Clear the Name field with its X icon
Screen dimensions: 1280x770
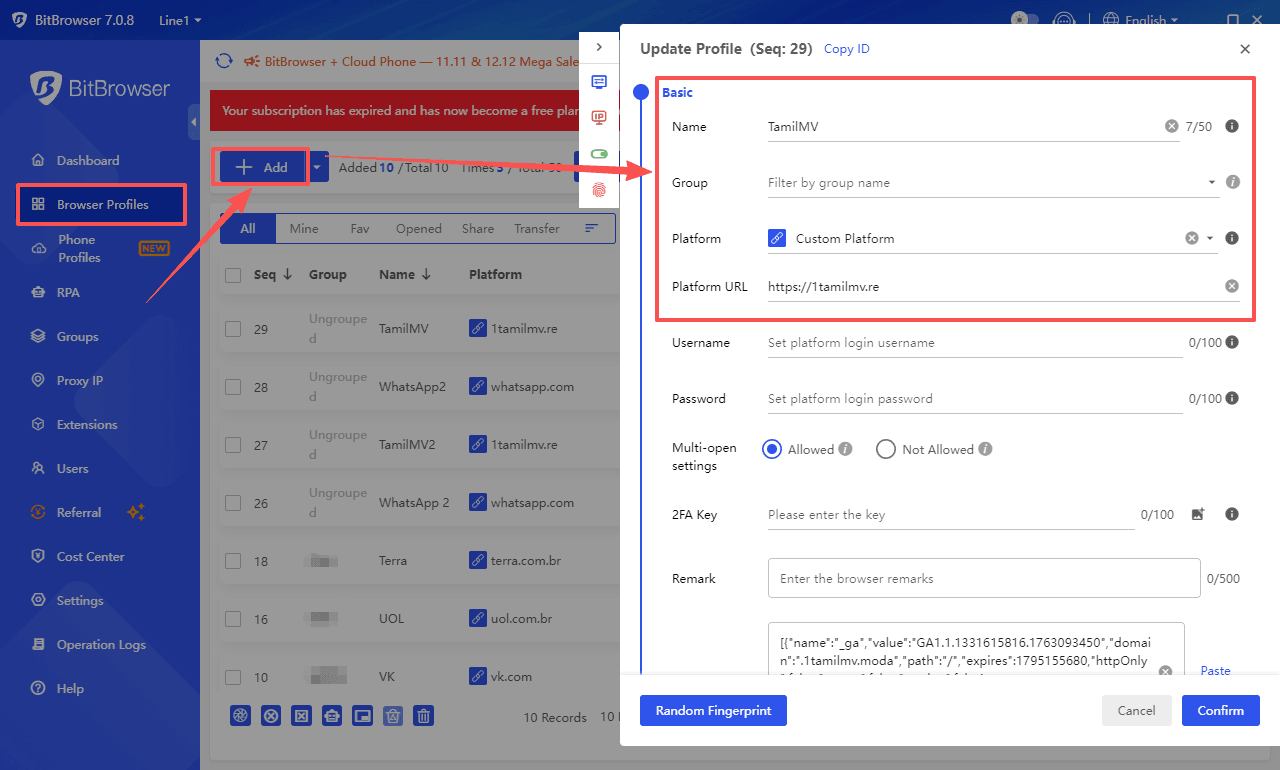pos(1171,127)
